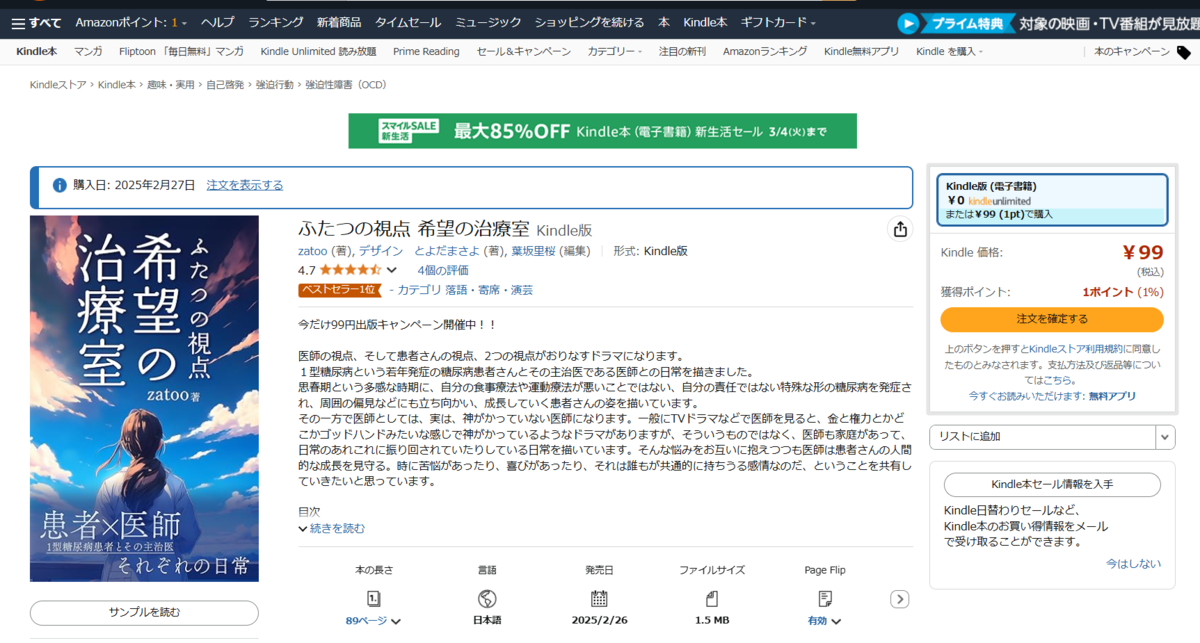
Task: Click the tag icon next to 本のキャンペーン
Action: coord(1183,52)
